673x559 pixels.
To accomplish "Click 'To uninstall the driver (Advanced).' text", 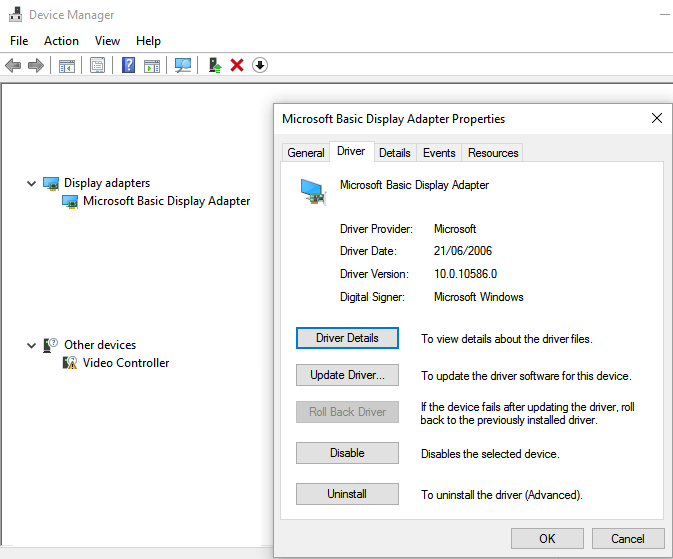I will coord(502,495).
